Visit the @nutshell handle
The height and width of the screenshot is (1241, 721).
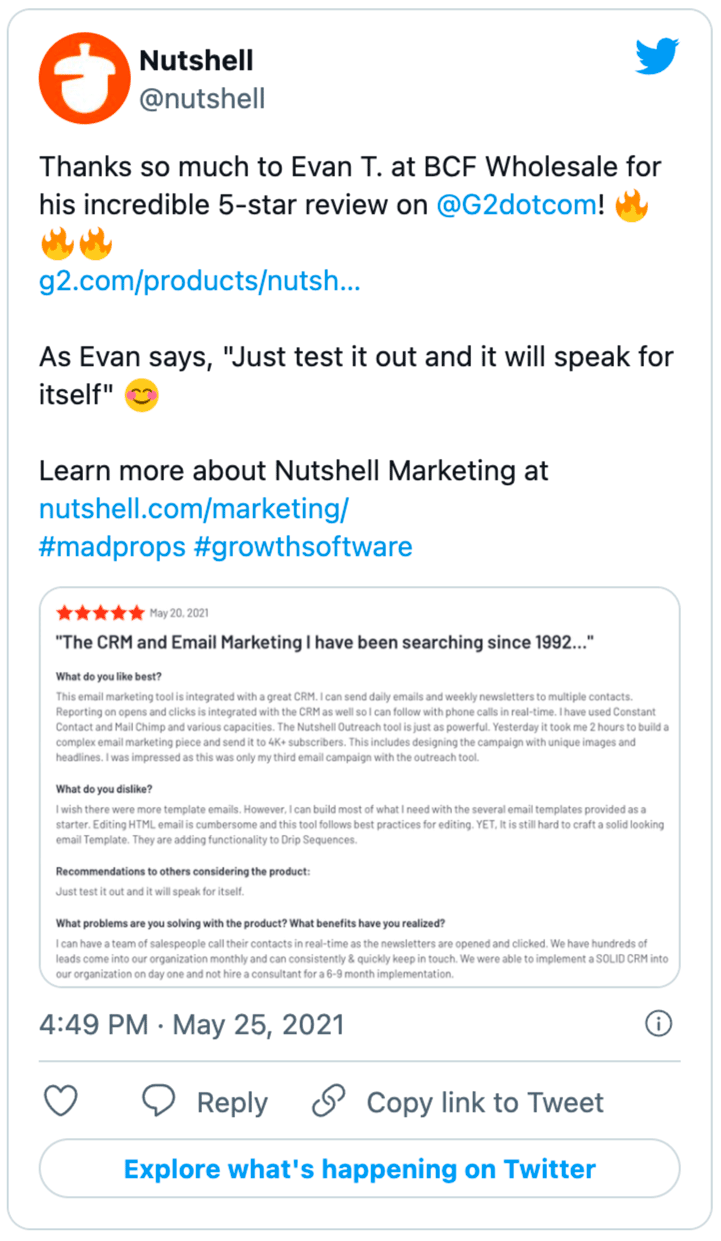click(x=202, y=99)
